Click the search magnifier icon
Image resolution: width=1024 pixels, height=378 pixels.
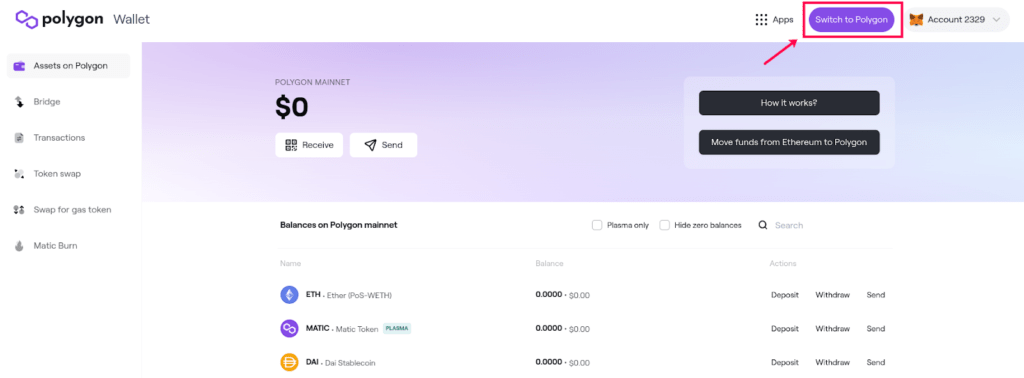tap(762, 225)
